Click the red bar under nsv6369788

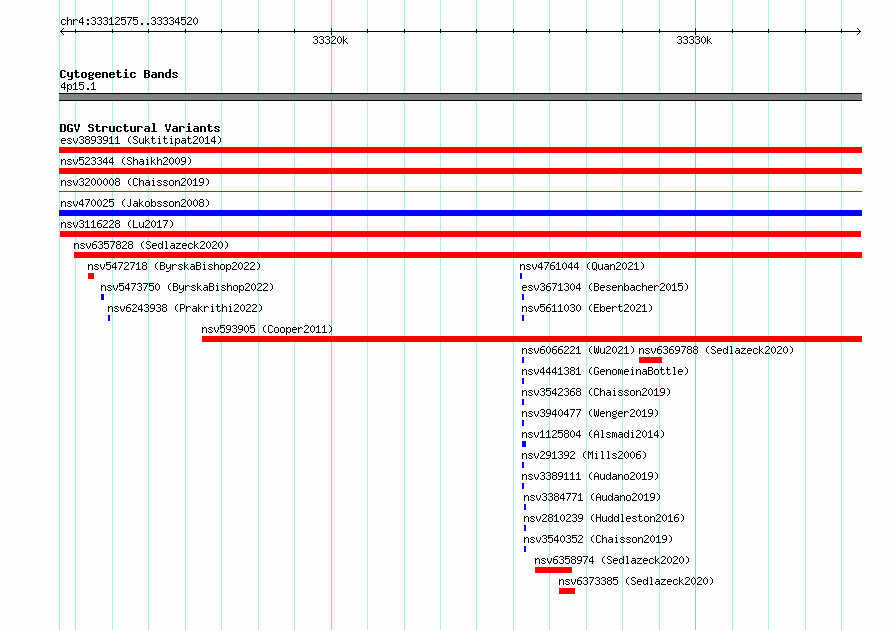(650, 360)
